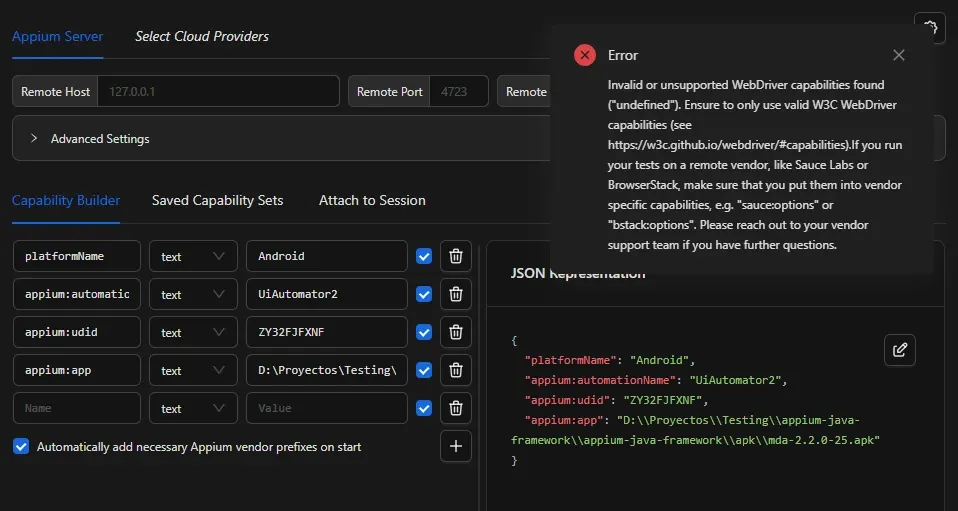Open type dropdown for platformName row
Screen dimensions: 958x511
[193, 256]
